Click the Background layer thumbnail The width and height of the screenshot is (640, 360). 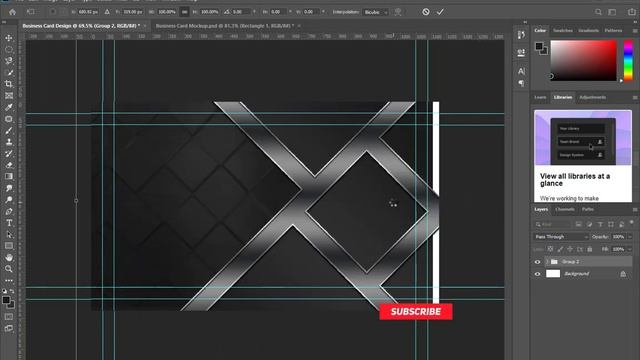[x=553, y=274]
